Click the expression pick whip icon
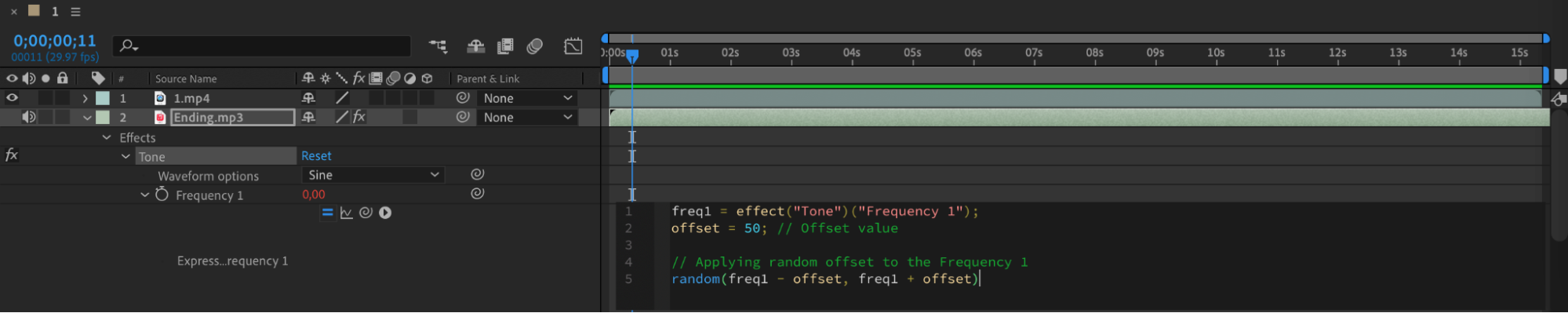1568x313 pixels. click(366, 213)
